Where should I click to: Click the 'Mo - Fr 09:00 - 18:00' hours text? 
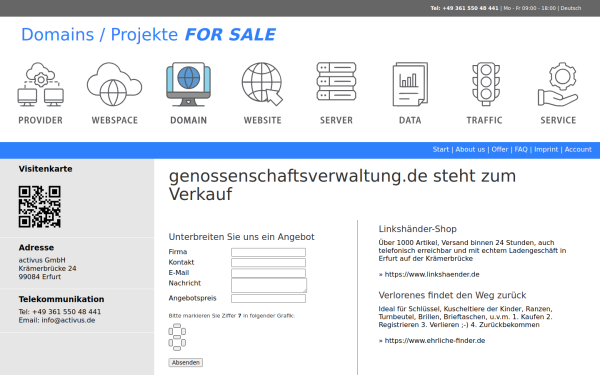tap(530, 8)
